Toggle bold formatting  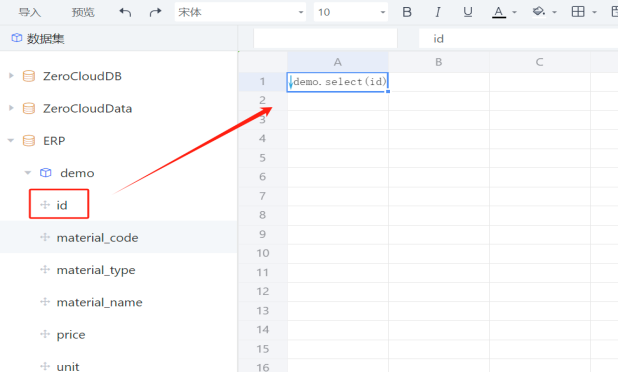pyautogui.click(x=407, y=12)
